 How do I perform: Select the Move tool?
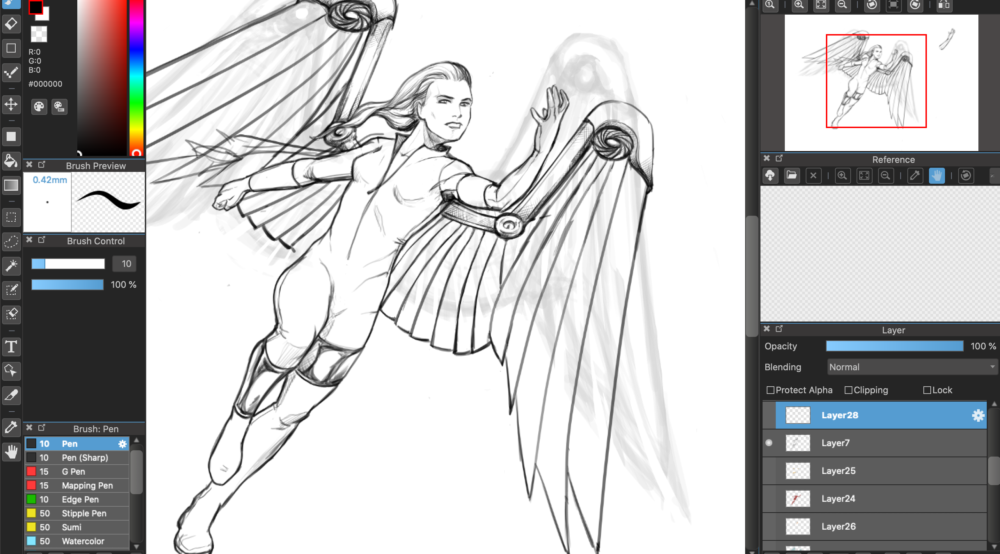(11, 104)
